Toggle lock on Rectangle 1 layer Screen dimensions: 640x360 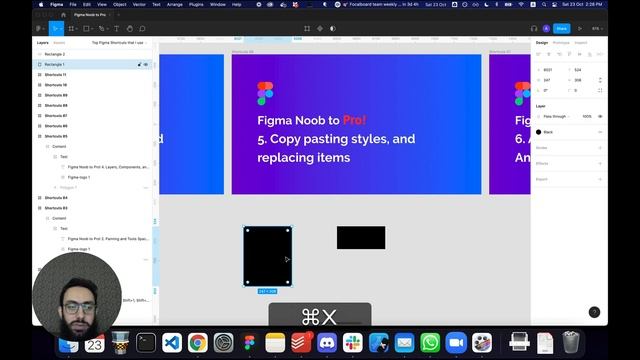coord(139,64)
